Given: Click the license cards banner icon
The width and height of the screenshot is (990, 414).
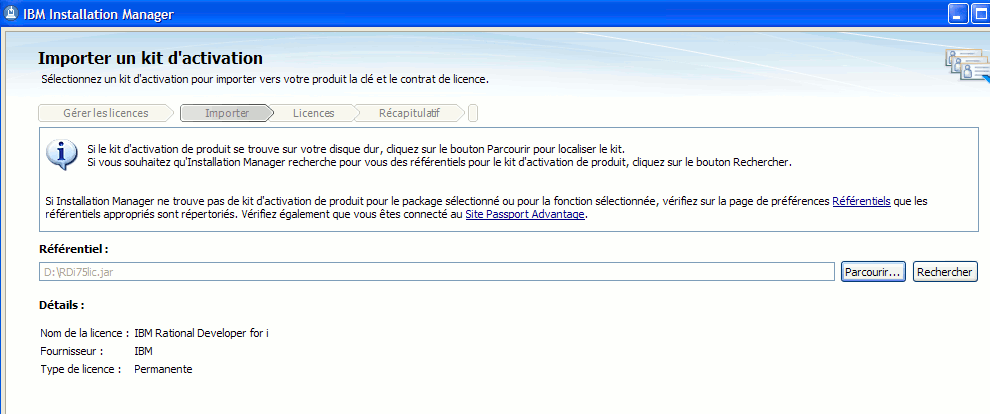Looking at the screenshot, I should point(967,65).
